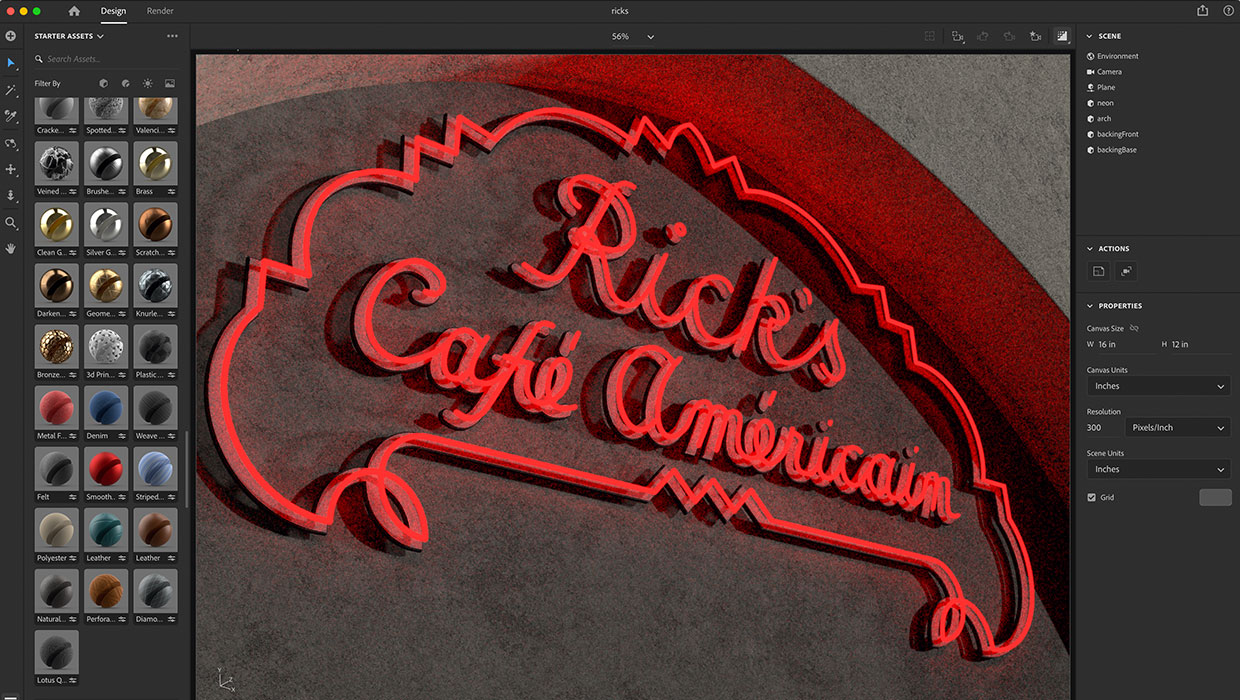Click the new camera bookmark star icon

[1035, 36]
